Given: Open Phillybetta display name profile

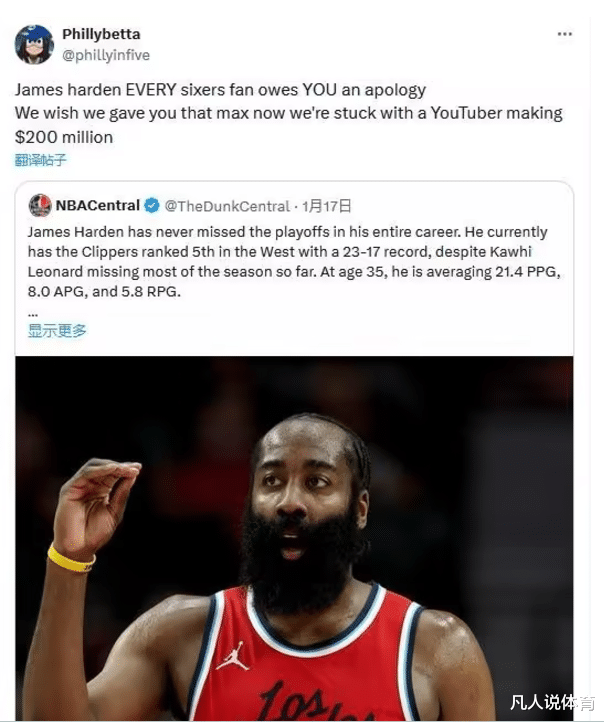Looking at the screenshot, I should tap(101, 34).
